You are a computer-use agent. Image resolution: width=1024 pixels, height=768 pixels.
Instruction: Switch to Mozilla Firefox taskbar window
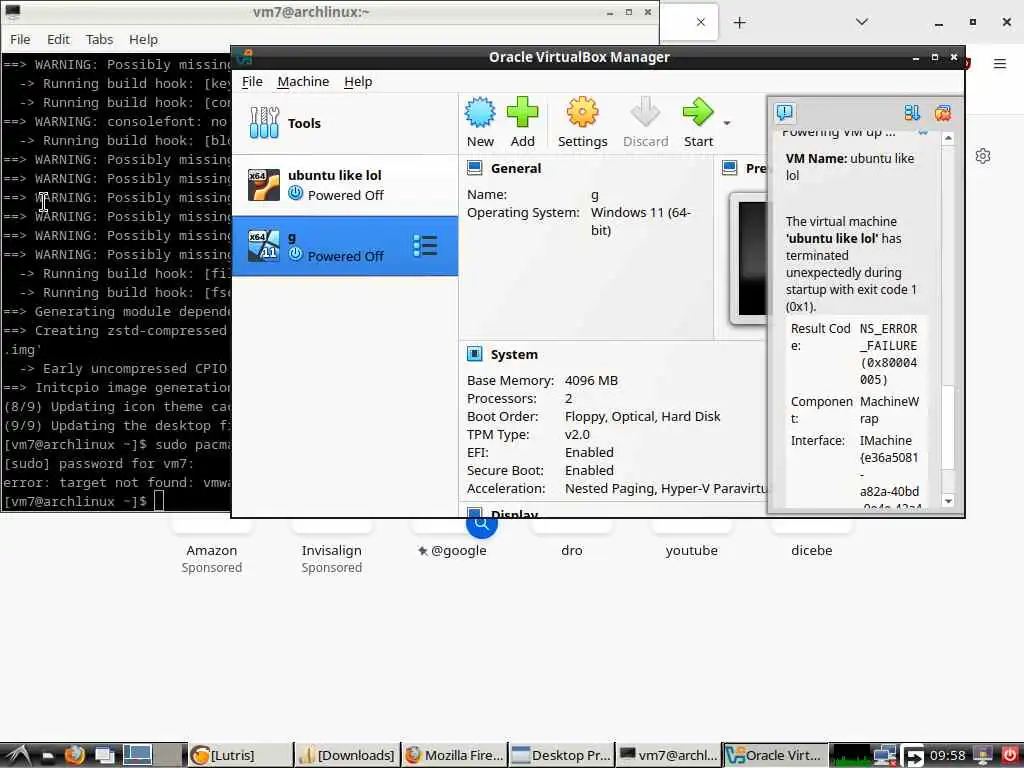pyautogui.click(x=455, y=755)
